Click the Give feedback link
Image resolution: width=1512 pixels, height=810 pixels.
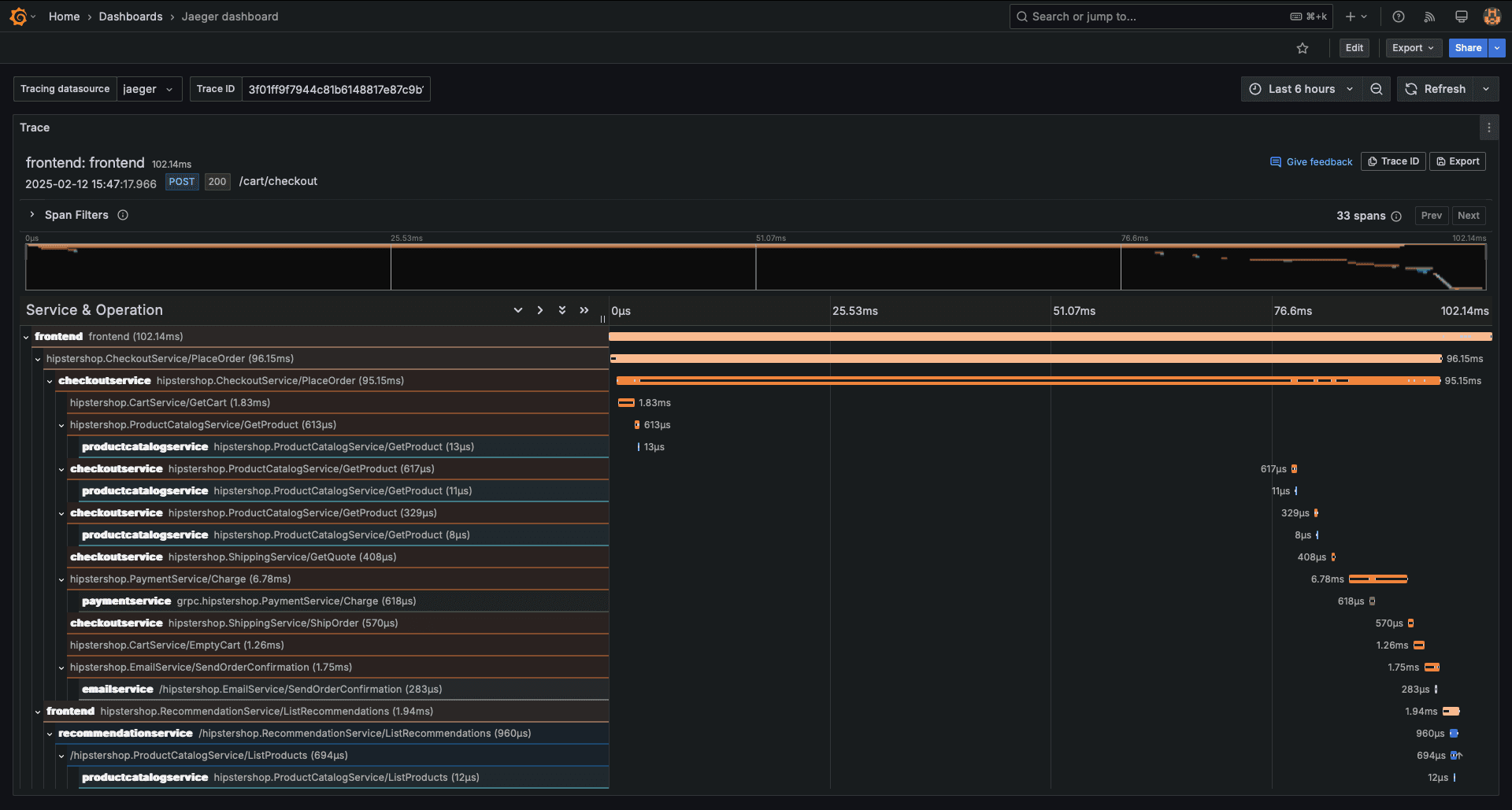click(x=1311, y=162)
